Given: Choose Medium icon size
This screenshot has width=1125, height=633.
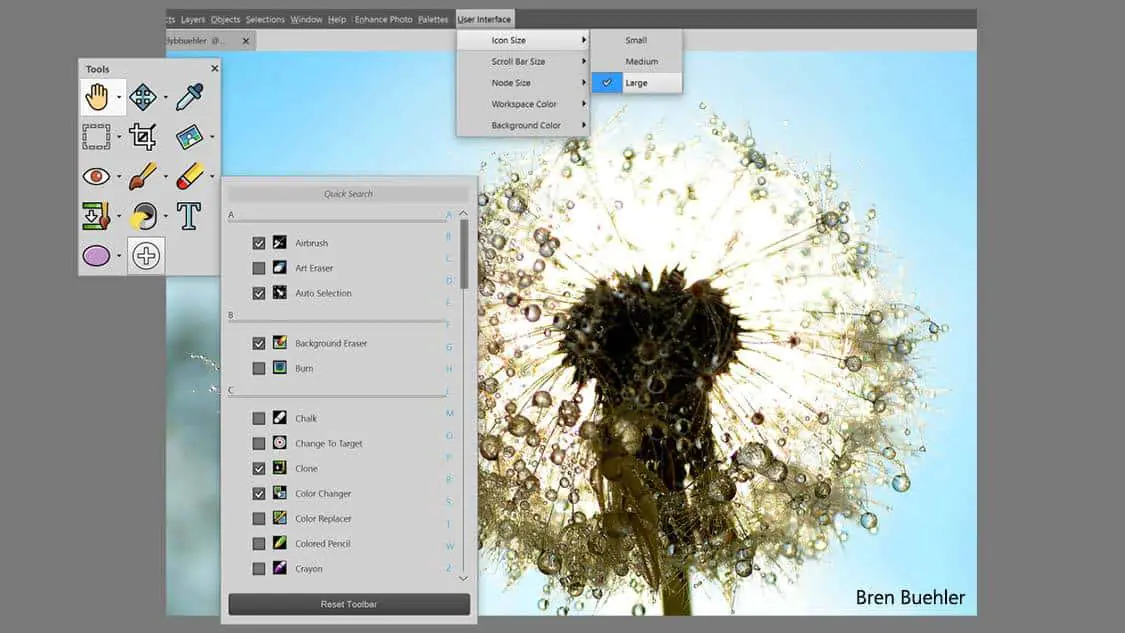Looking at the screenshot, I should click(x=641, y=62).
